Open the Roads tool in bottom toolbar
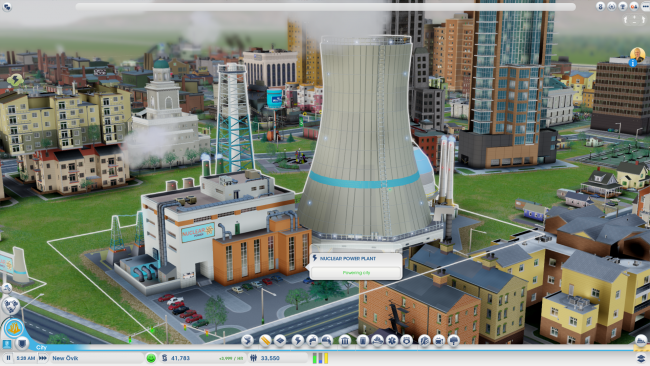The height and width of the screenshot is (366, 650). (264, 341)
